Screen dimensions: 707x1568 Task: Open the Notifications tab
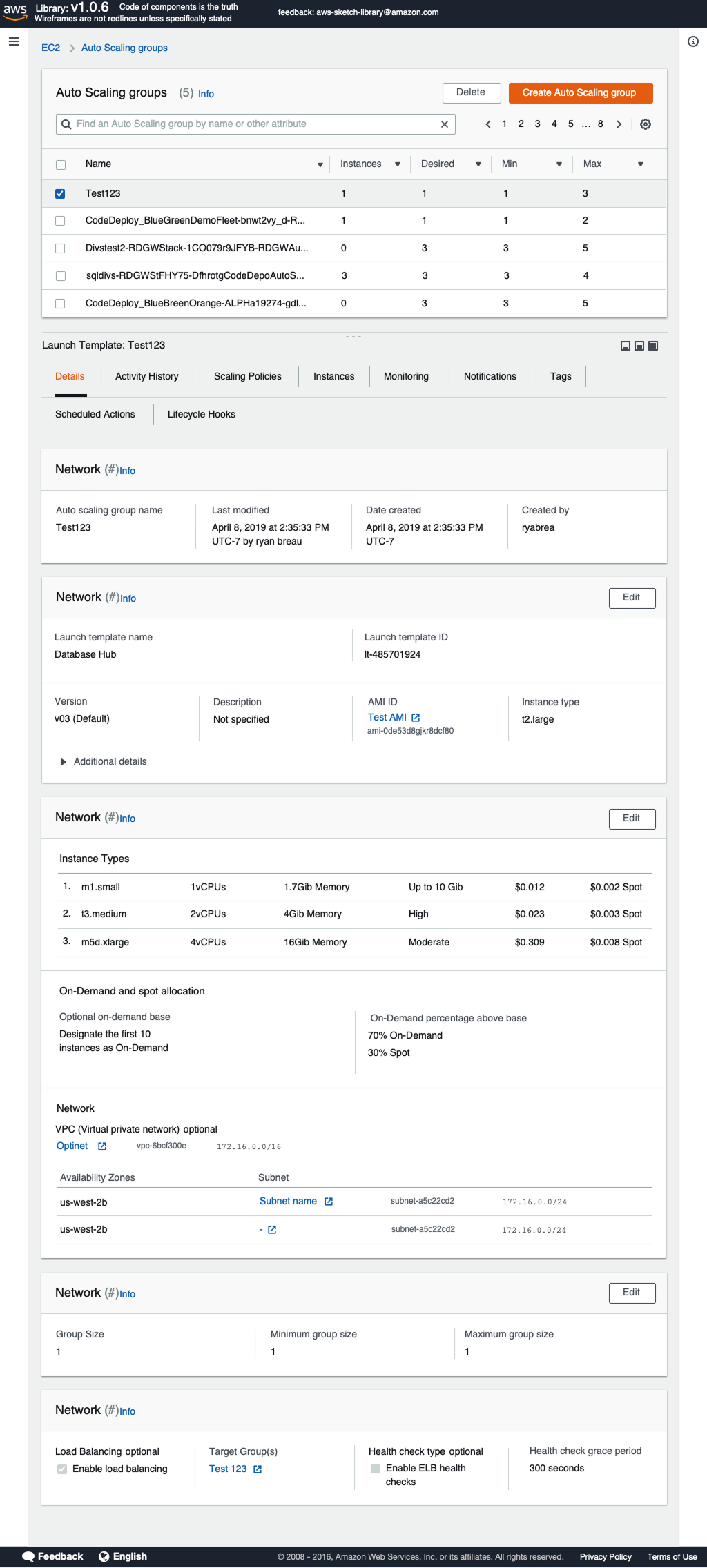click(490, 377)
